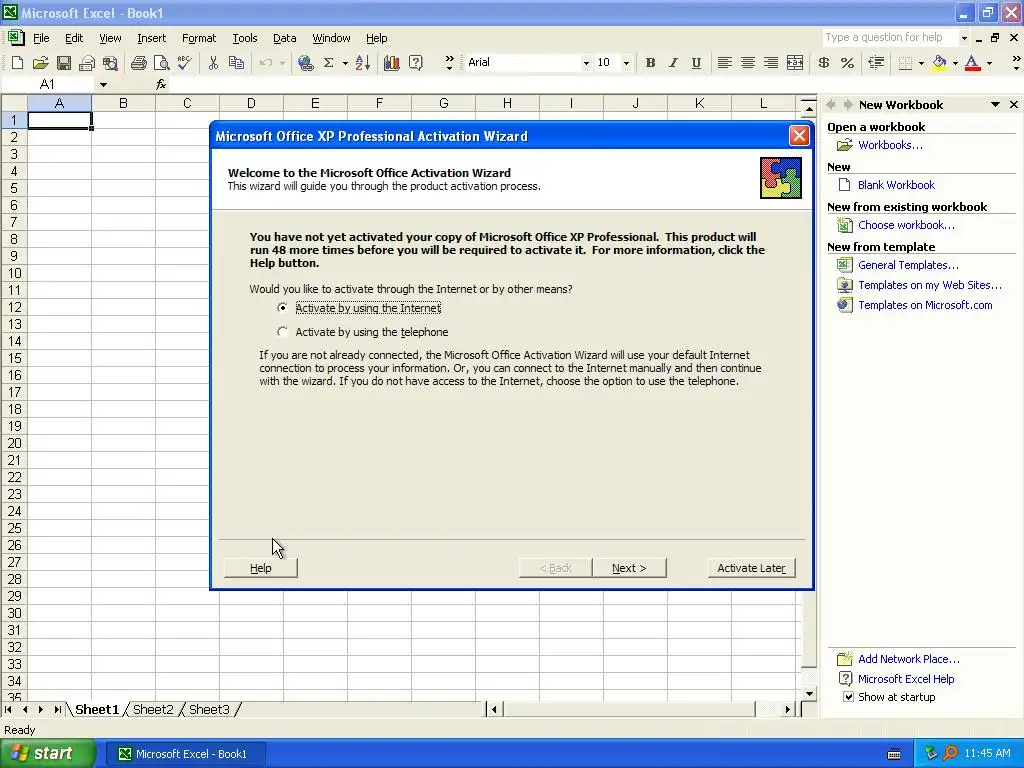This screenshot has height=768, width=1024.
Task: Click the Insert Hyperlink globe icon
Action: coord(305,63)
